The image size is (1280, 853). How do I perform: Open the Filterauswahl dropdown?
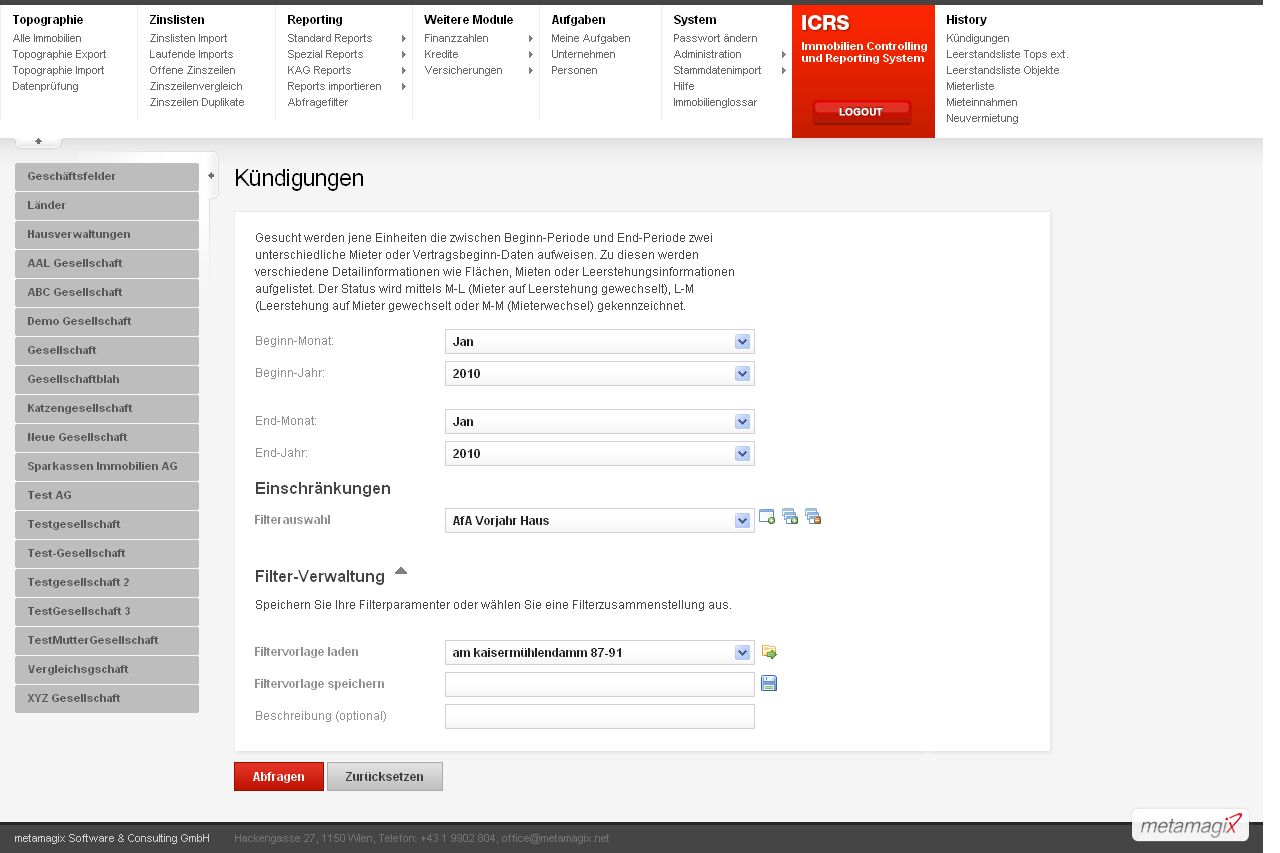[x=600, y=520]
